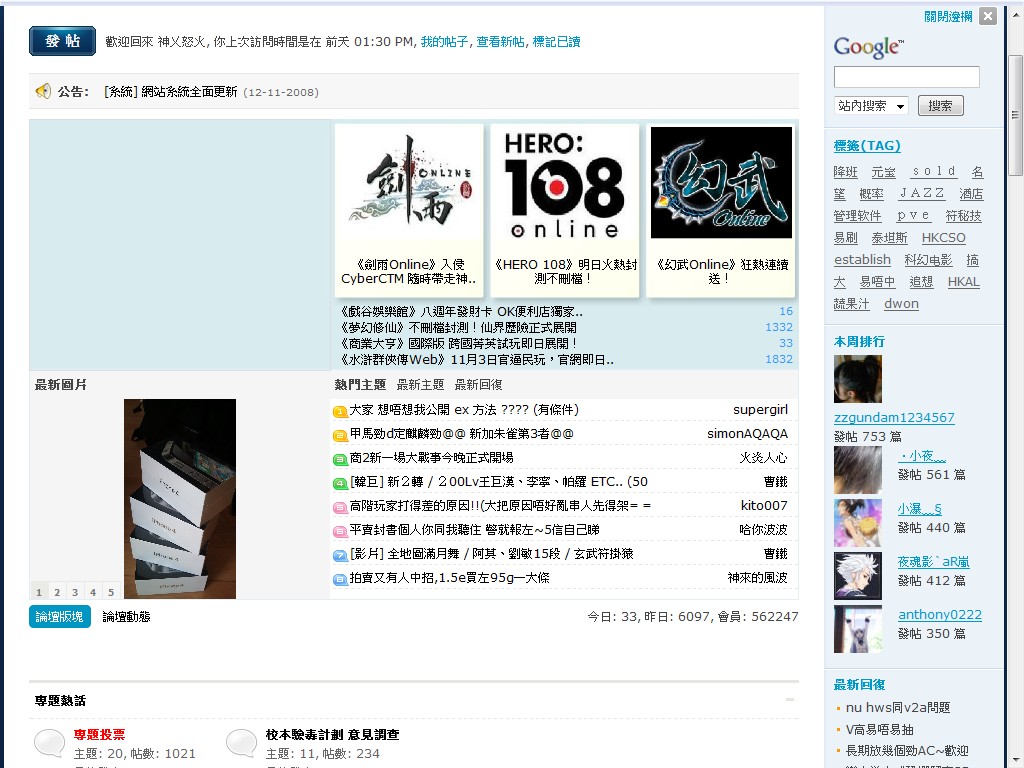Open thread 大家 想唔想我公開 ex 方法

(464, 409)
